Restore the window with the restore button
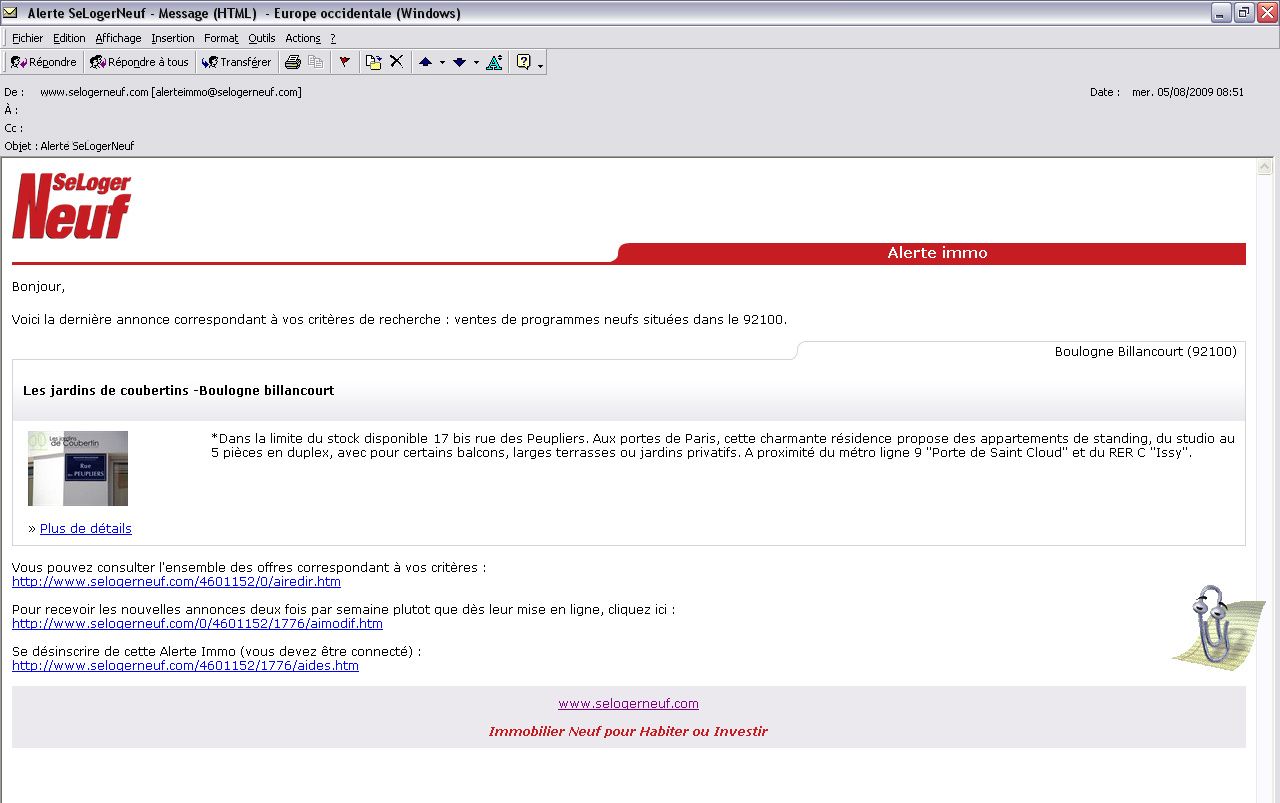This screenshot has height=803, width=1280. click(x=1244, y=13)
